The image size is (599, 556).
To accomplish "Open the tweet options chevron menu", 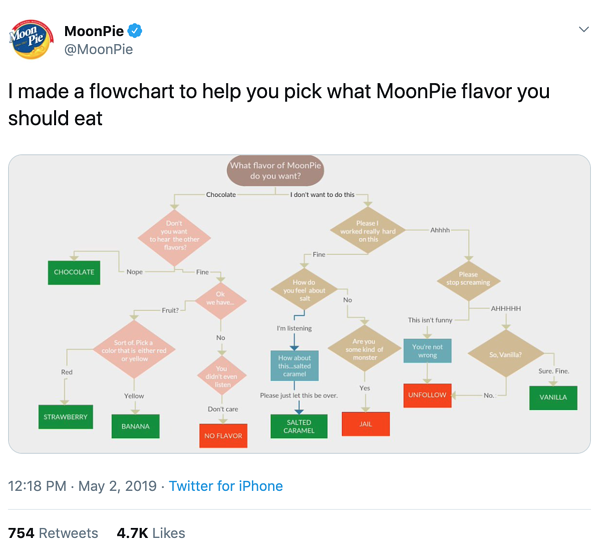I will click(583, 29).
